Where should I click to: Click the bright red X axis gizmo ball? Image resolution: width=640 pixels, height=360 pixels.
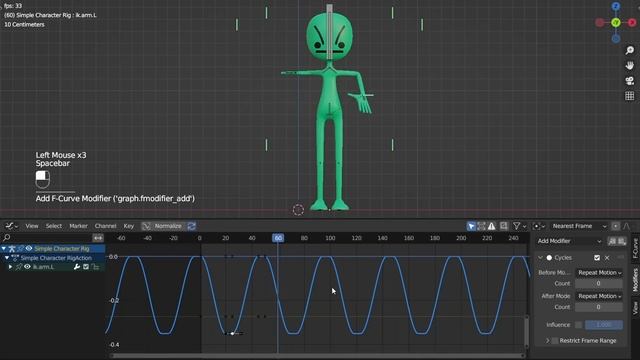click(632, 22)
